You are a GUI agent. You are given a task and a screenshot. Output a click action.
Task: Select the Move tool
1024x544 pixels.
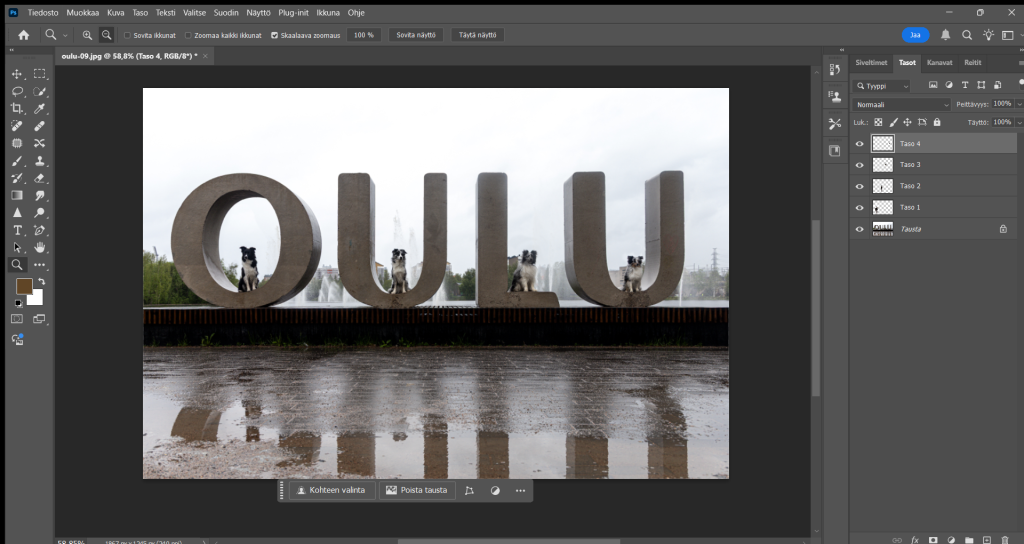click(x=17, y=74)
